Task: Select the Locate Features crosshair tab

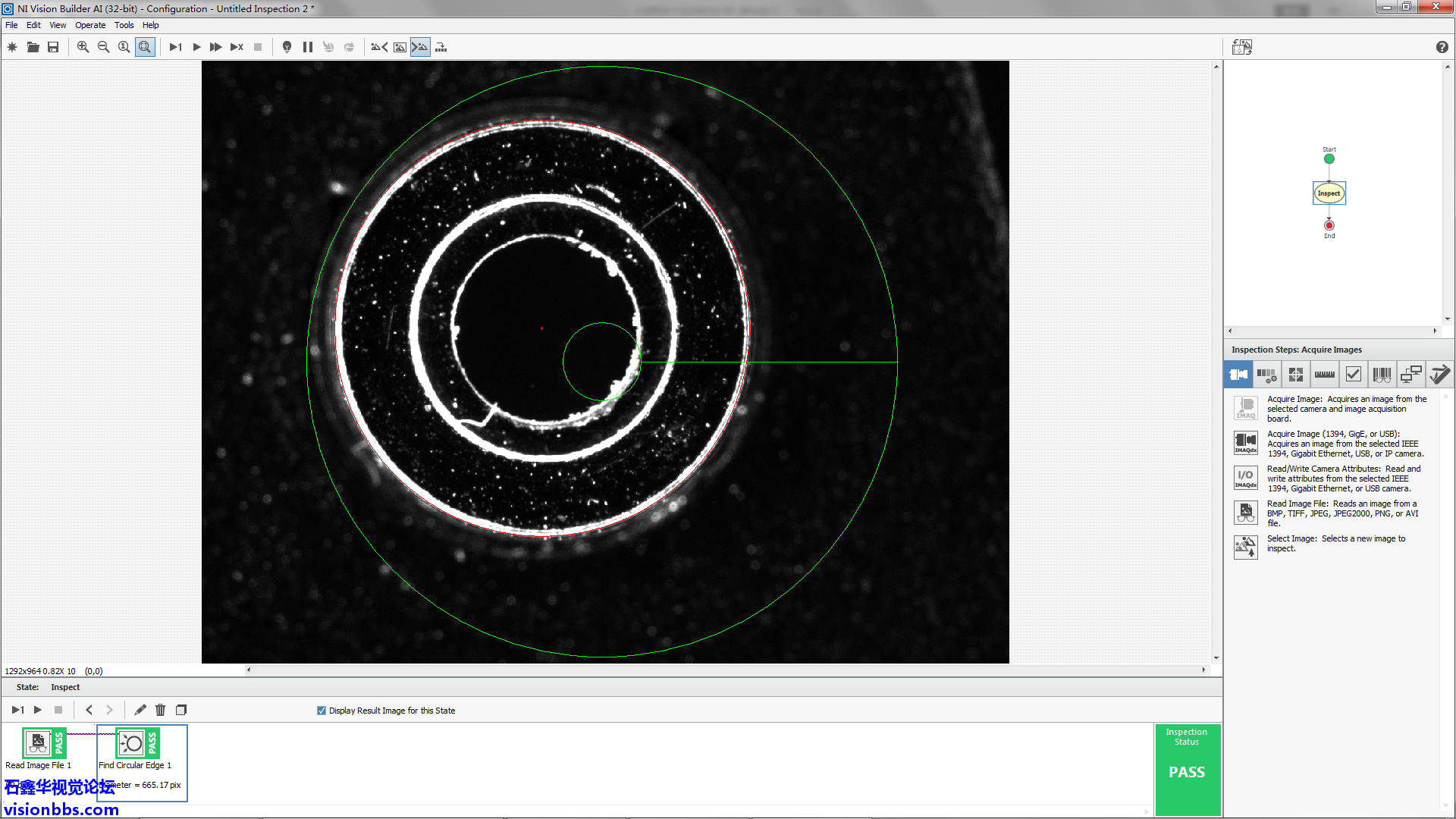Action: [1295, 374]
